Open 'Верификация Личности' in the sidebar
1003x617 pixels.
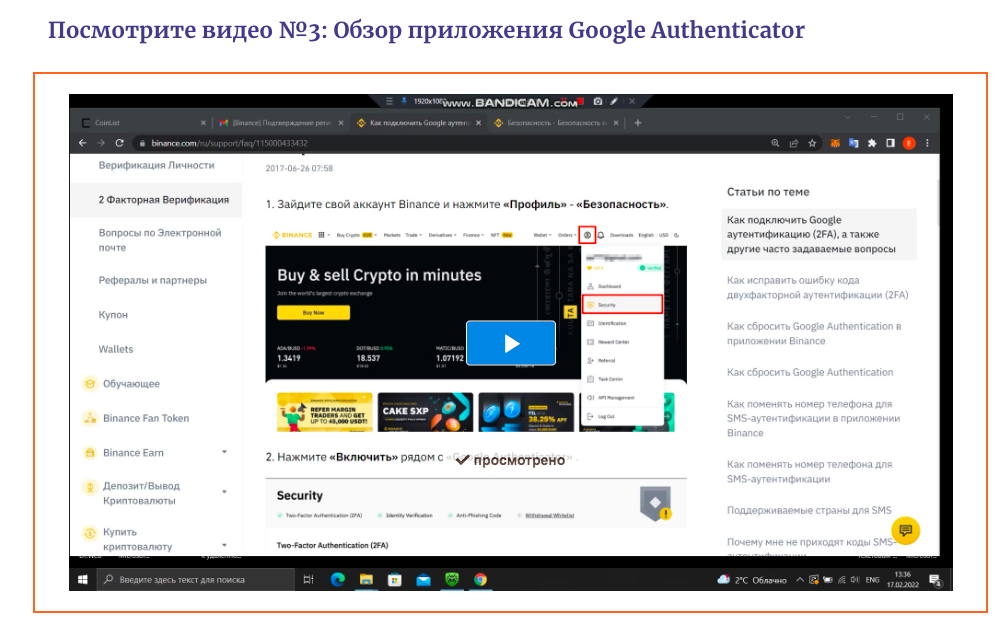pos(157,165)
